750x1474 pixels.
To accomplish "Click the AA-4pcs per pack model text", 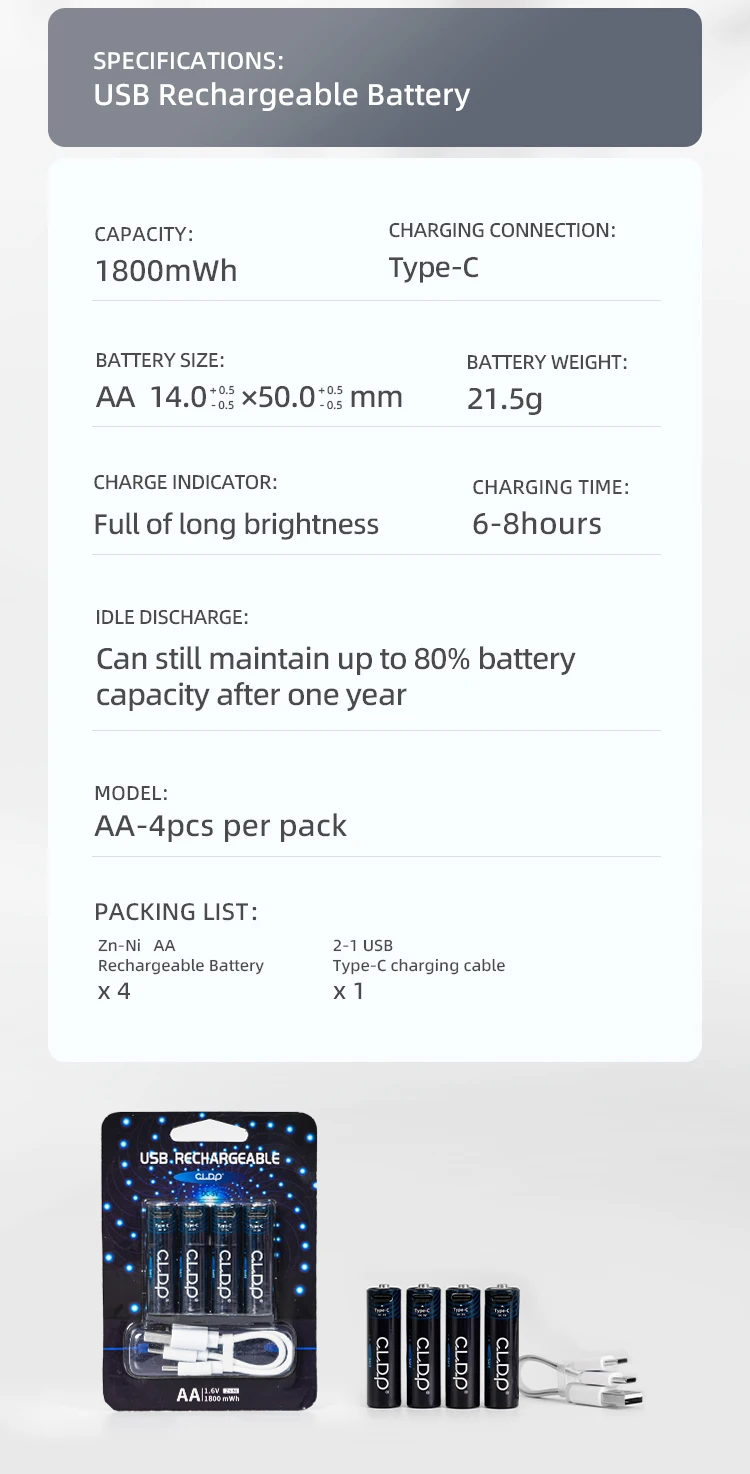I will [220, 826].
